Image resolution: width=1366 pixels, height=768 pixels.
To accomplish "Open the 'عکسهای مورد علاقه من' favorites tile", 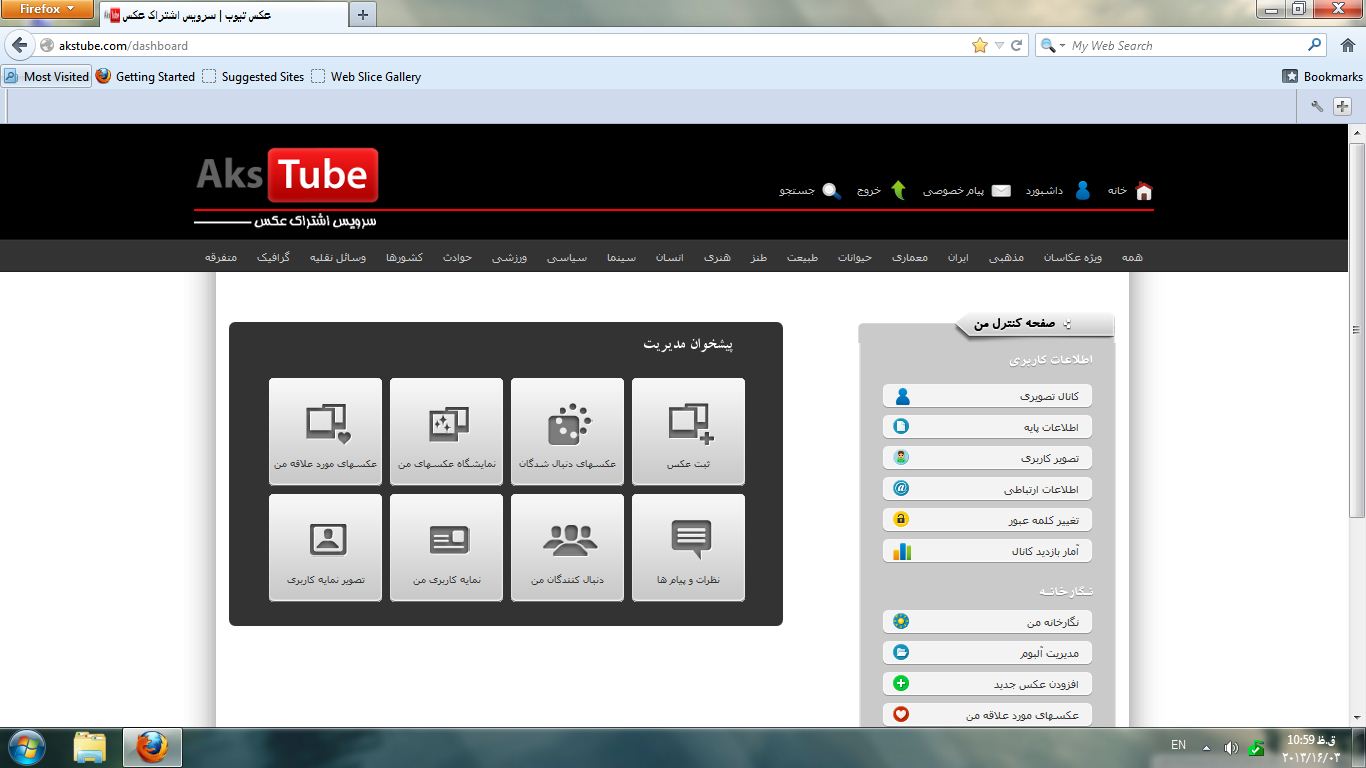I will point(325,432).
